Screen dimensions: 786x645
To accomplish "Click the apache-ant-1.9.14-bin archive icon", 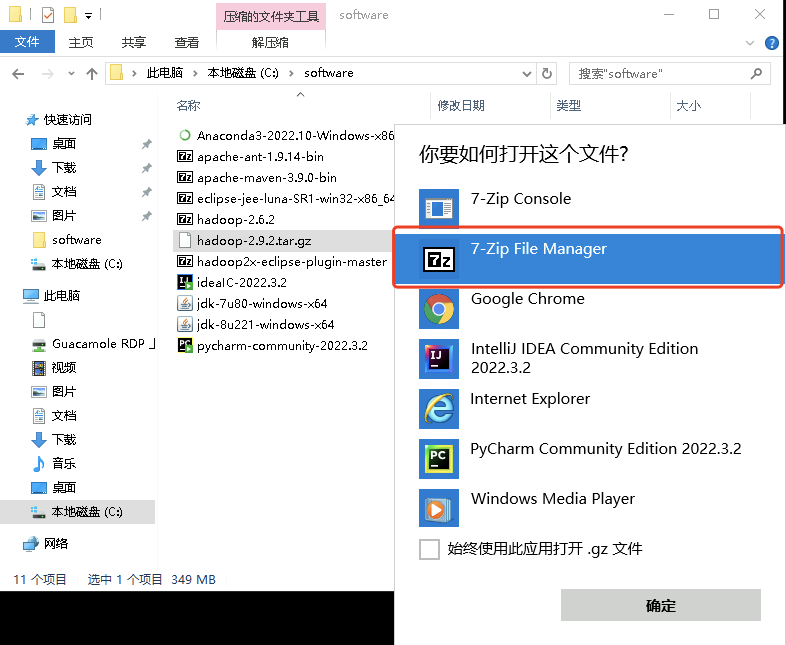I will [x=185, y=156].
